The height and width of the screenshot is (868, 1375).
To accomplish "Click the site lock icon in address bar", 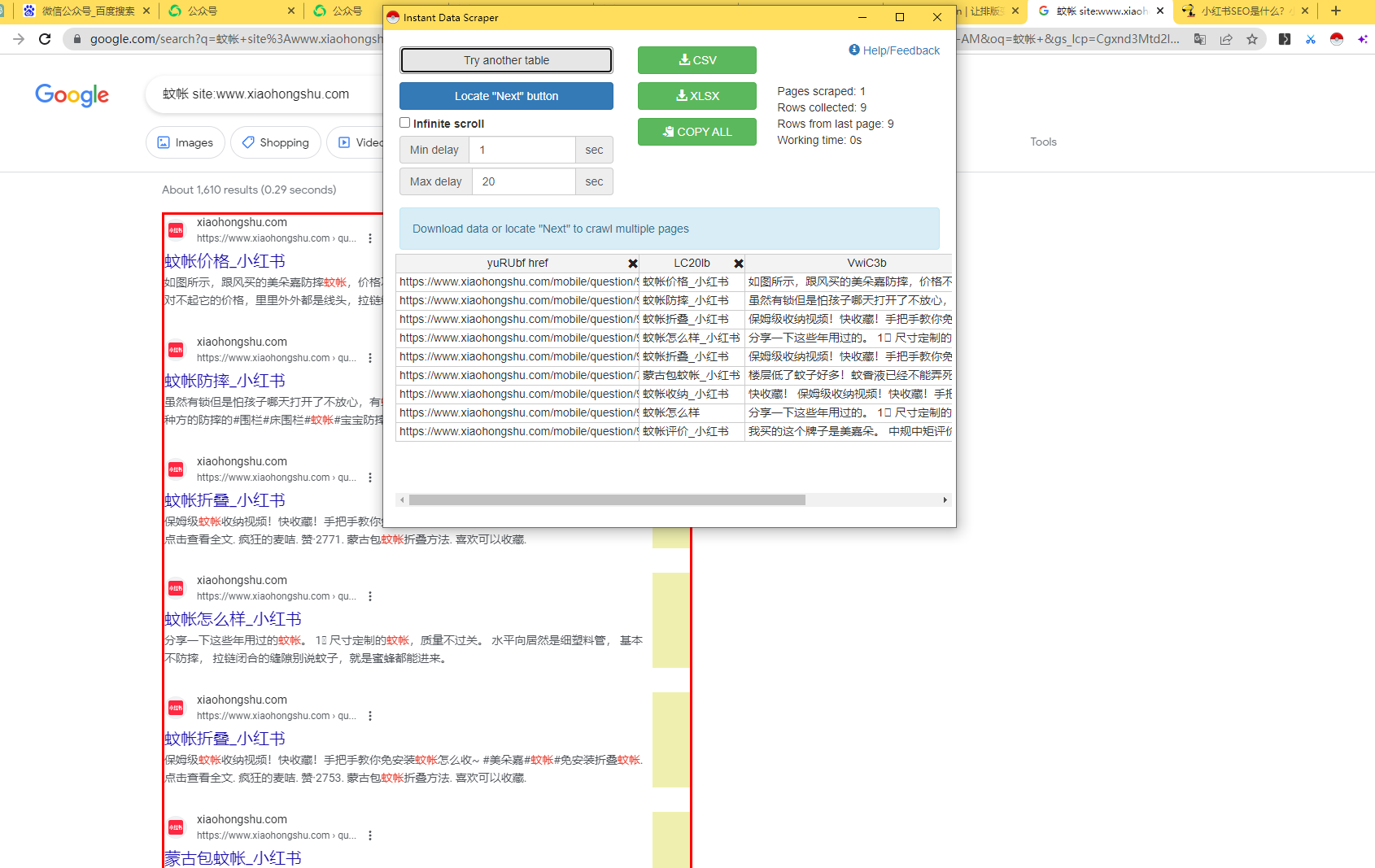I will tap(77, 39).
